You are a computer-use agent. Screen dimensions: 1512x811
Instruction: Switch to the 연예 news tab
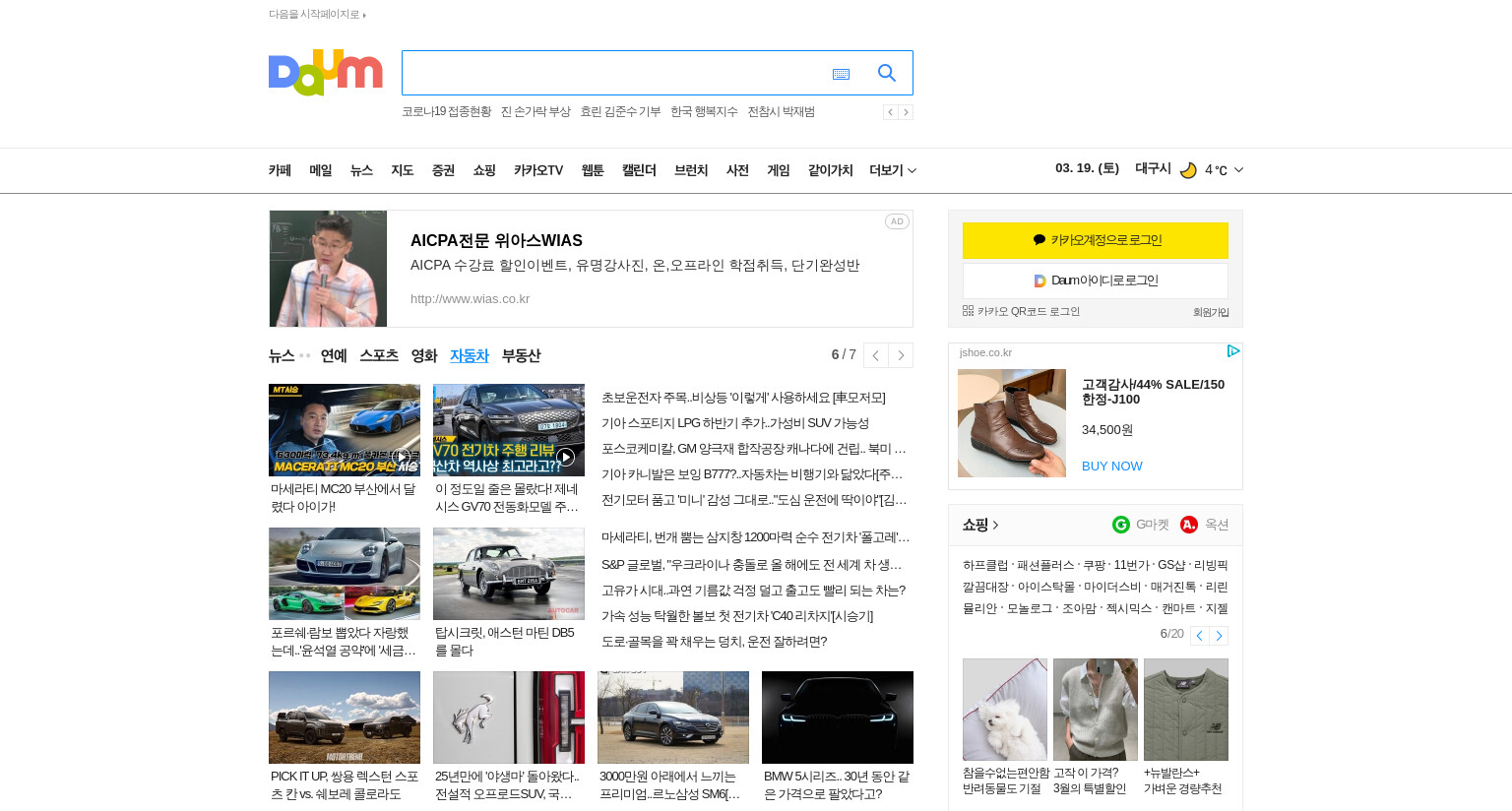click(334, 355)
